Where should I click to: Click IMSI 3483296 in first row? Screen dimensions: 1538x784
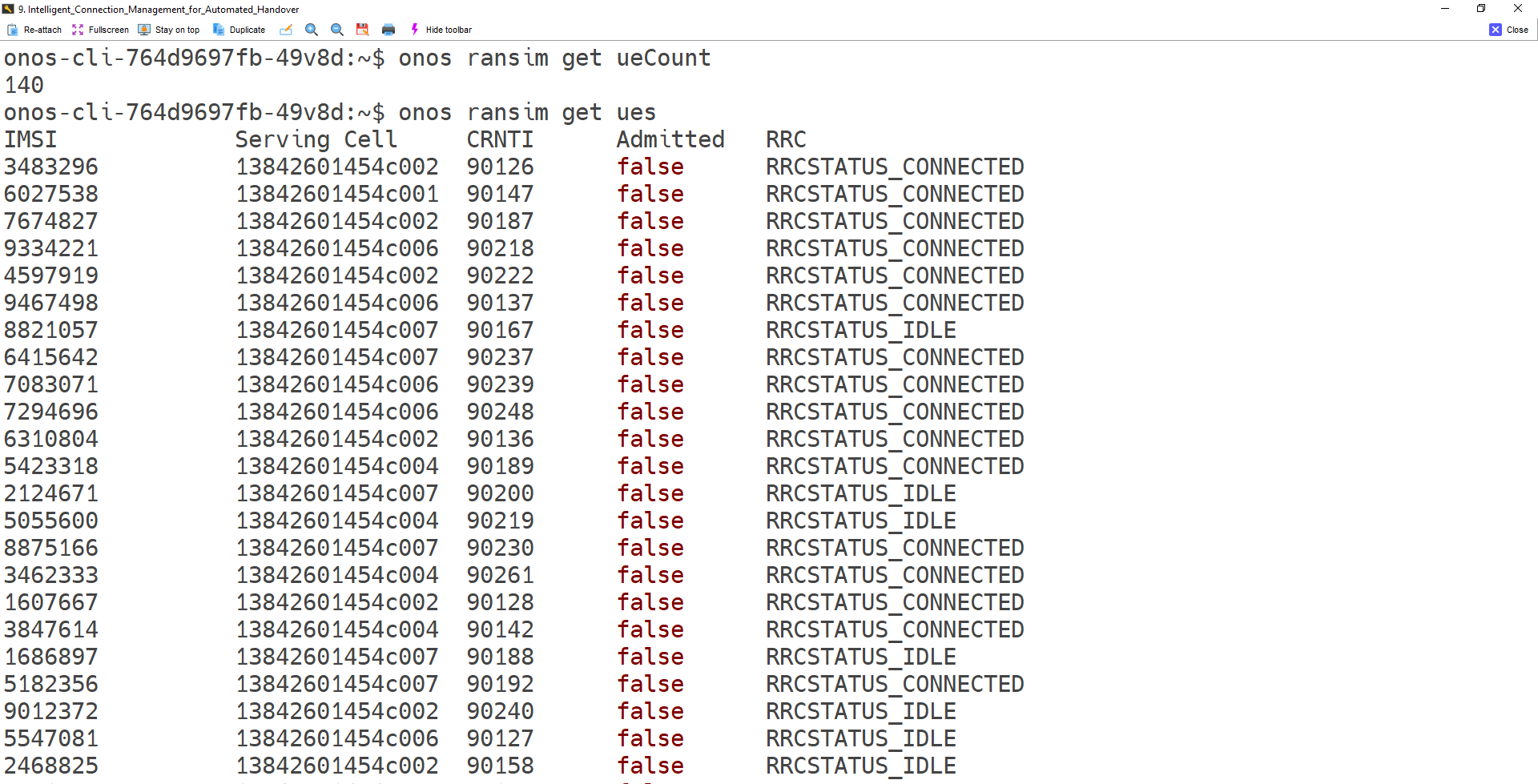(51, 167)
